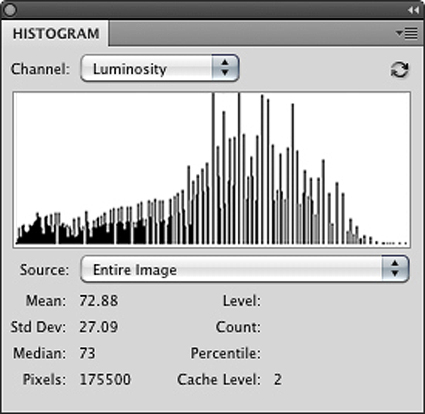The height and width of the screenshot is (414, 425).
Task: Click the Source dropdown stepper arrows
Action: click(x=395, y=269)
